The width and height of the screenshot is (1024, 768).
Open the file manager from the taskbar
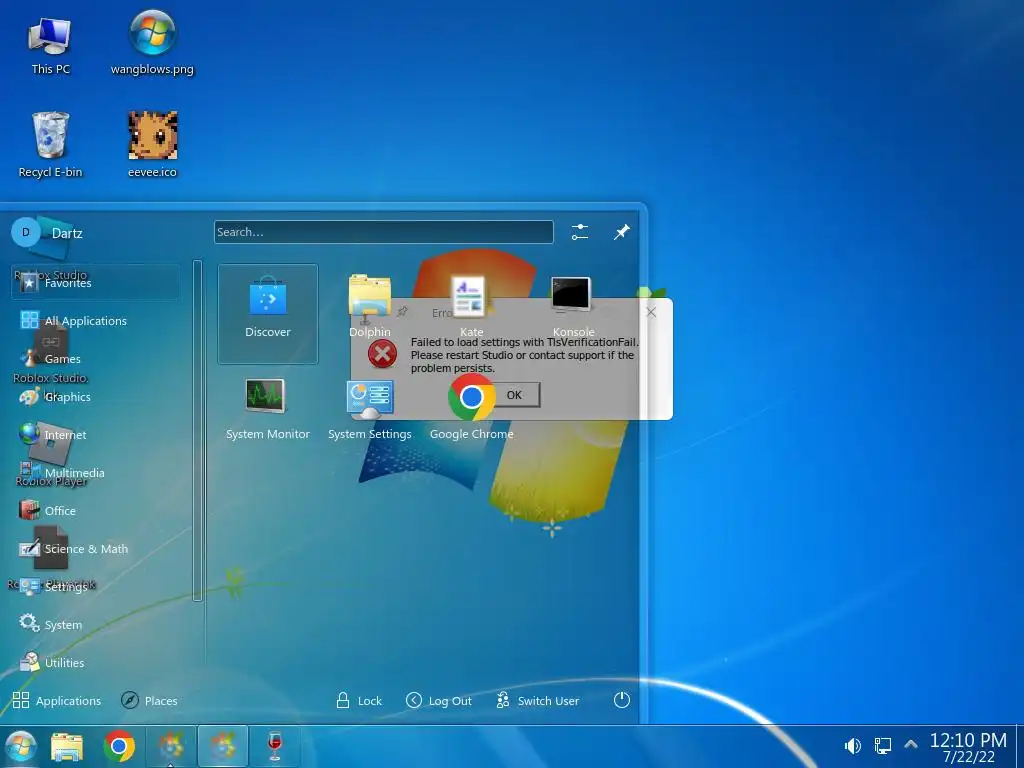(67, 747)
